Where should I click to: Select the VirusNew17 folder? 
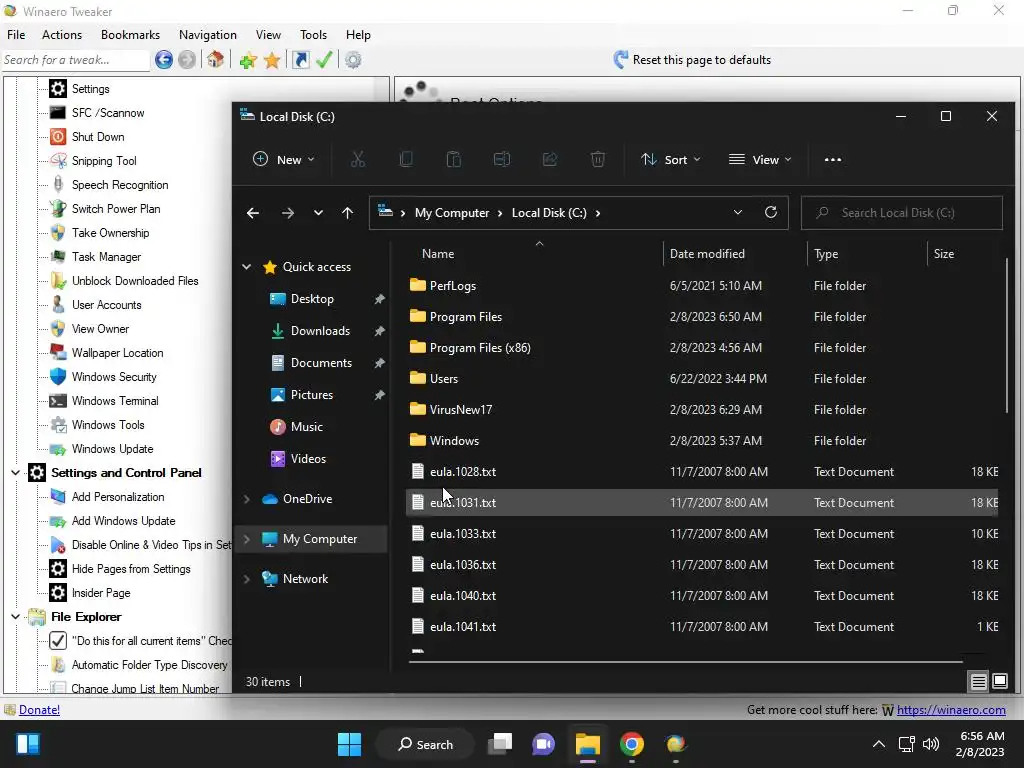tap(702, 409)
